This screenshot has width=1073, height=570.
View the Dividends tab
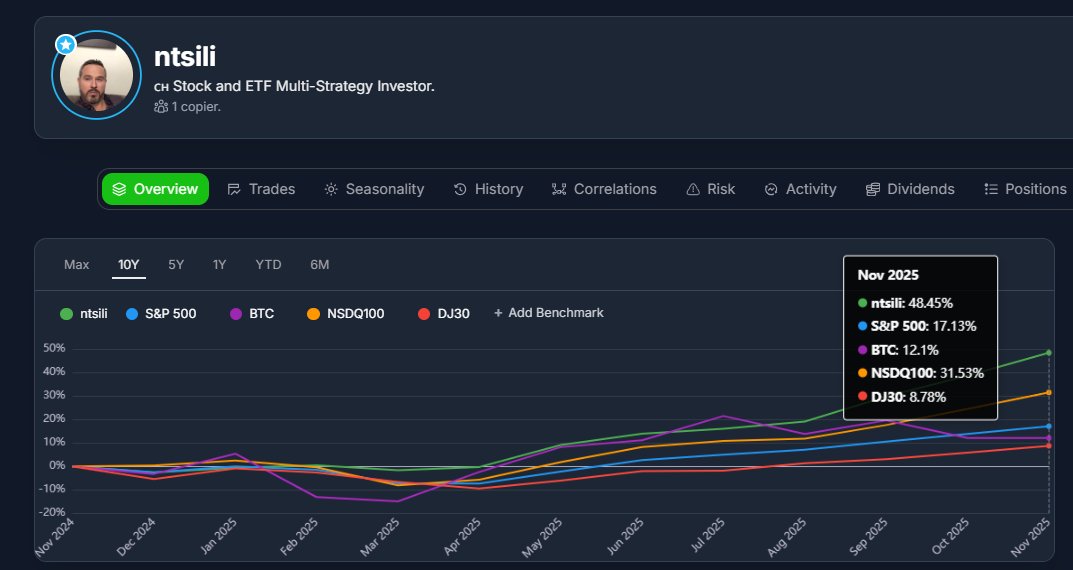(x=910, y=189)
